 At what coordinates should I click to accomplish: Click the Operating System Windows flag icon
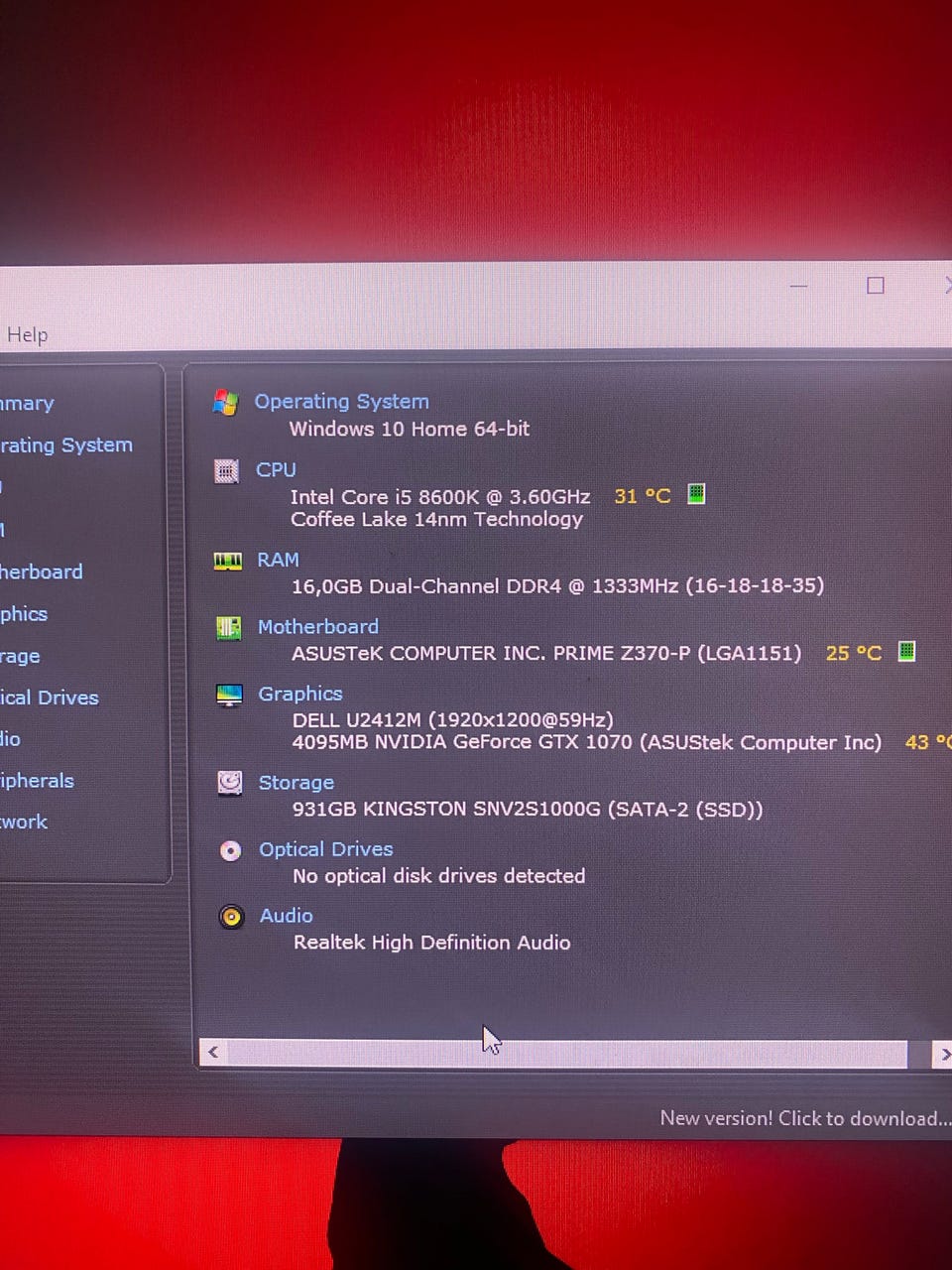click(x=225, y=402)
